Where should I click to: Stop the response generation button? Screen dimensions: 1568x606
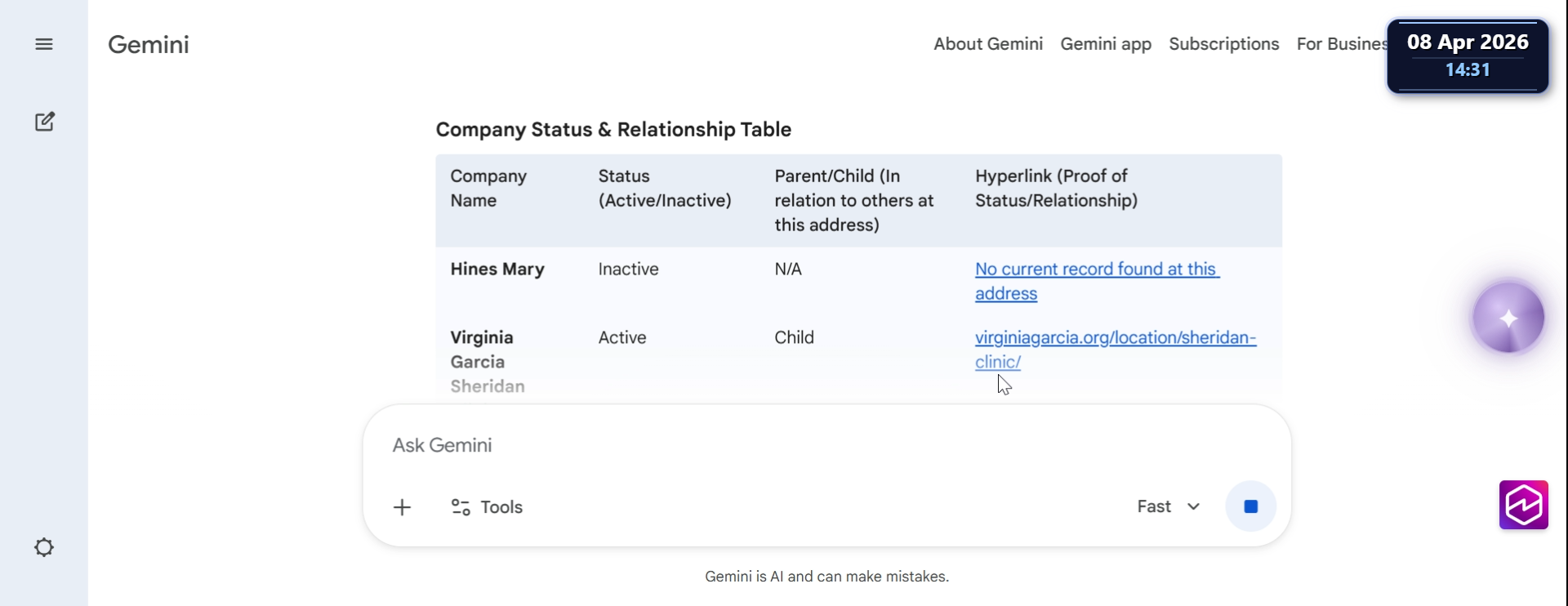pos(1250,507)
